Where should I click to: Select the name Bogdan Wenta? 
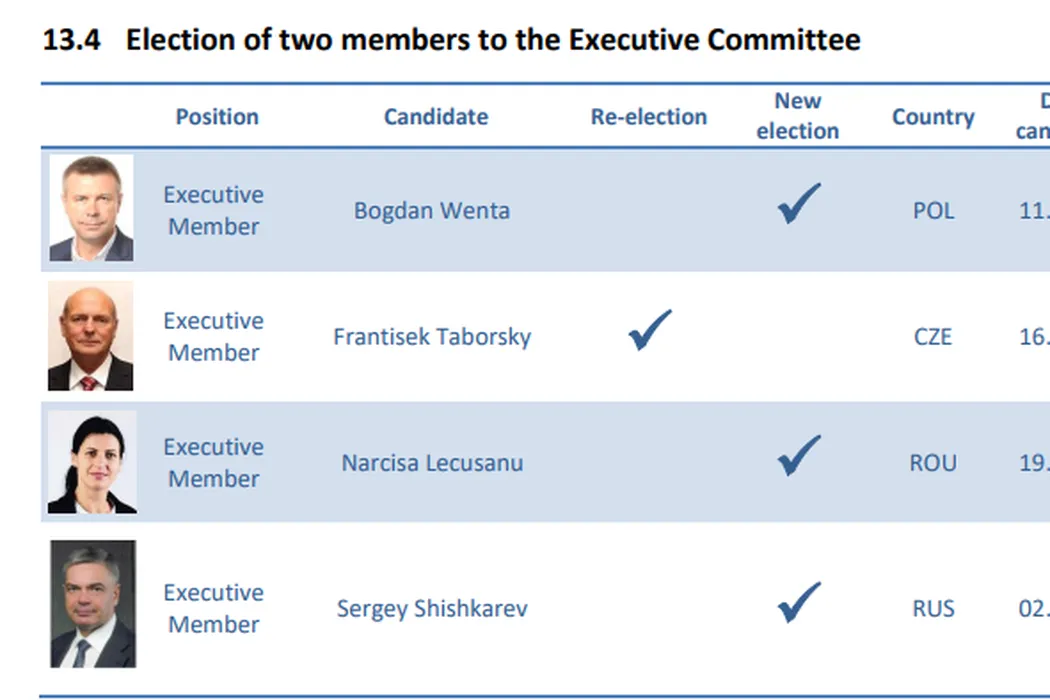(432, 211)
